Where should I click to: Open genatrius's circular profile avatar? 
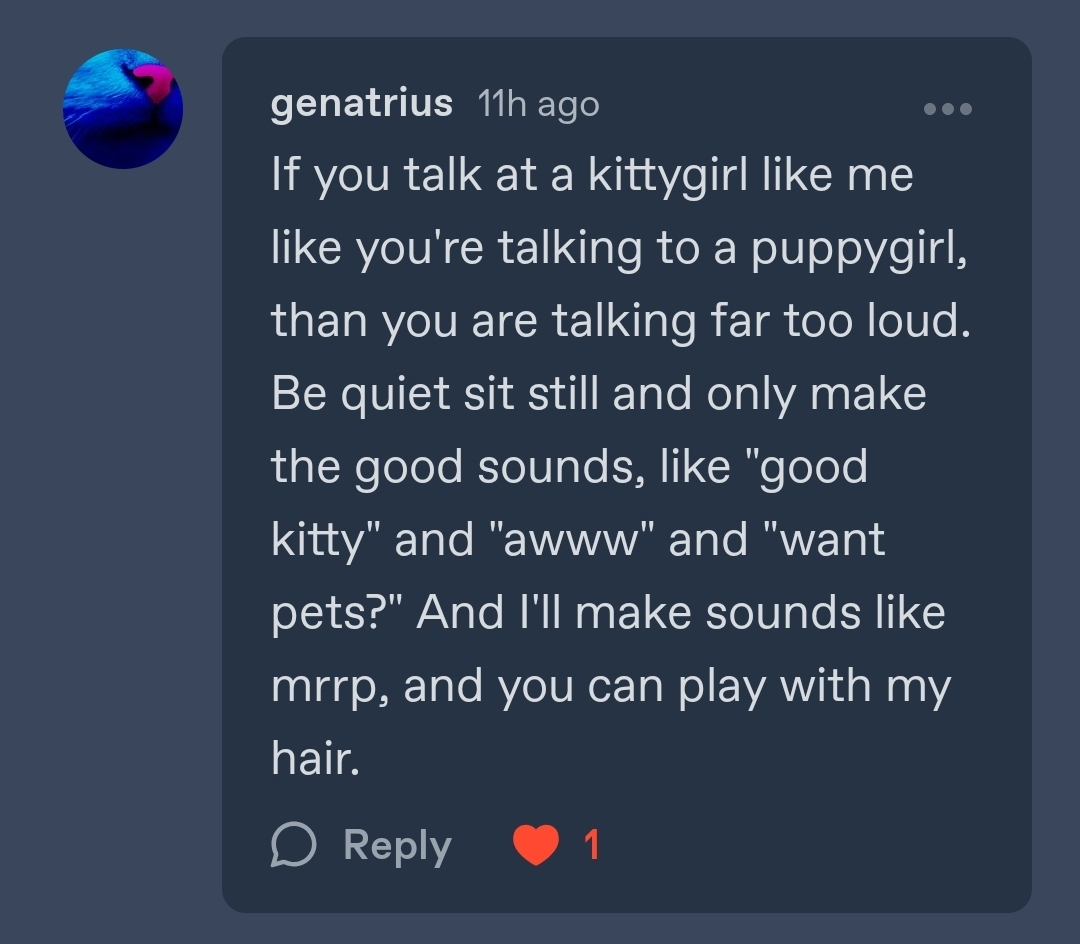pyautogui.click(x=123, y=109)
